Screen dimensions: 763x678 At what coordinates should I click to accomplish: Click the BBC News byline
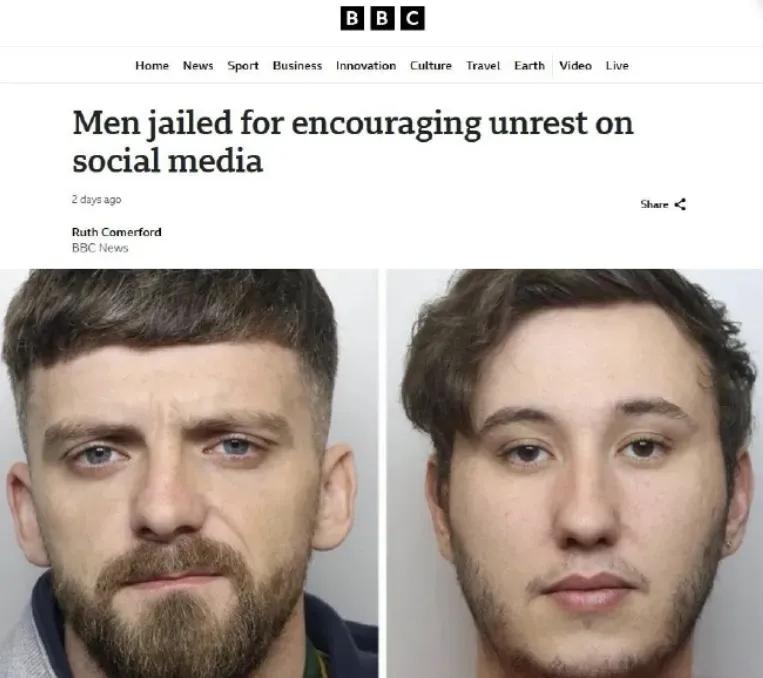(x=100, y=248)
